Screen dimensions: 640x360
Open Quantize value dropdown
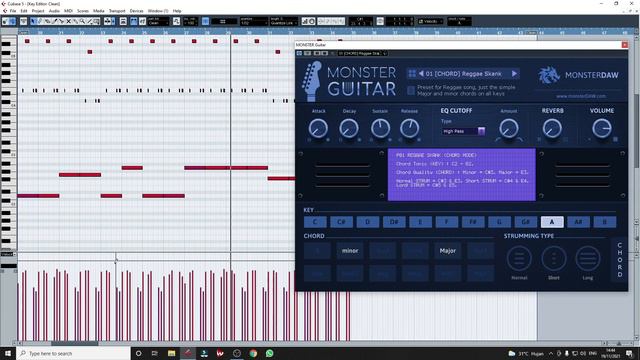point(253,21)
